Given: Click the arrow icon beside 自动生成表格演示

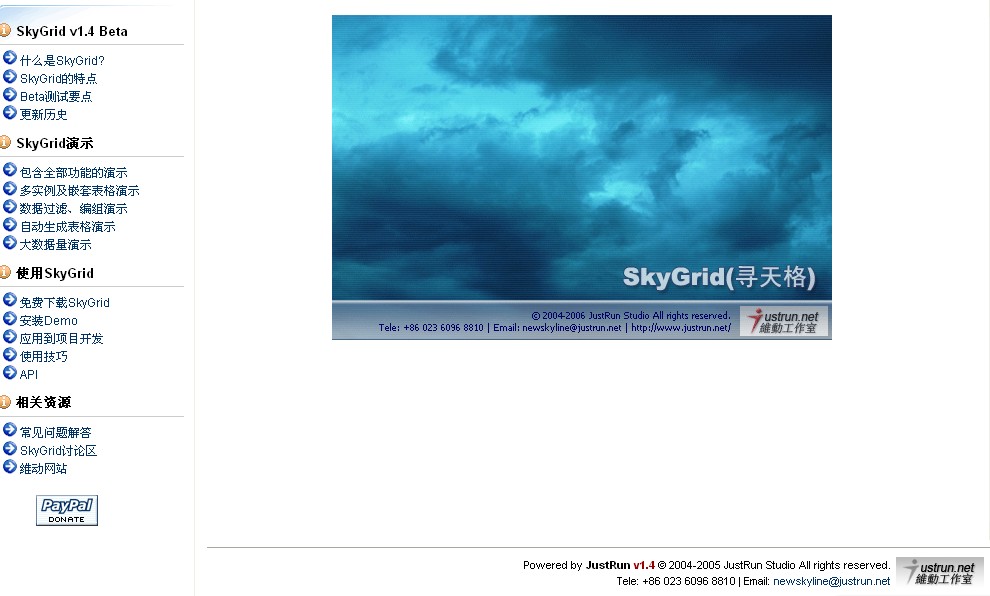Looking at the screenshot, I should (9, 225).
